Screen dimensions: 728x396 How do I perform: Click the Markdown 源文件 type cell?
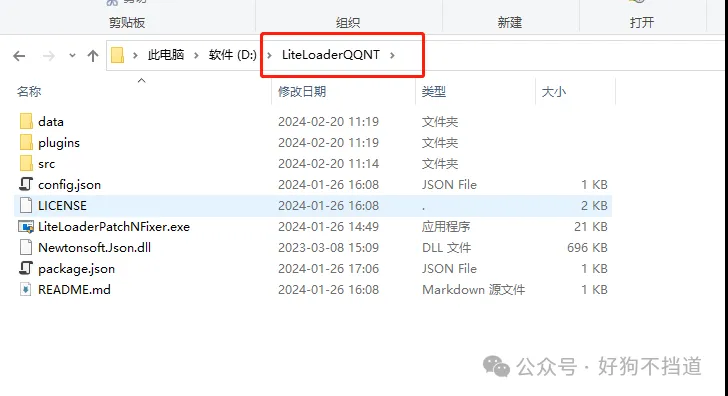pyautogui.click(x=473, y=290)
